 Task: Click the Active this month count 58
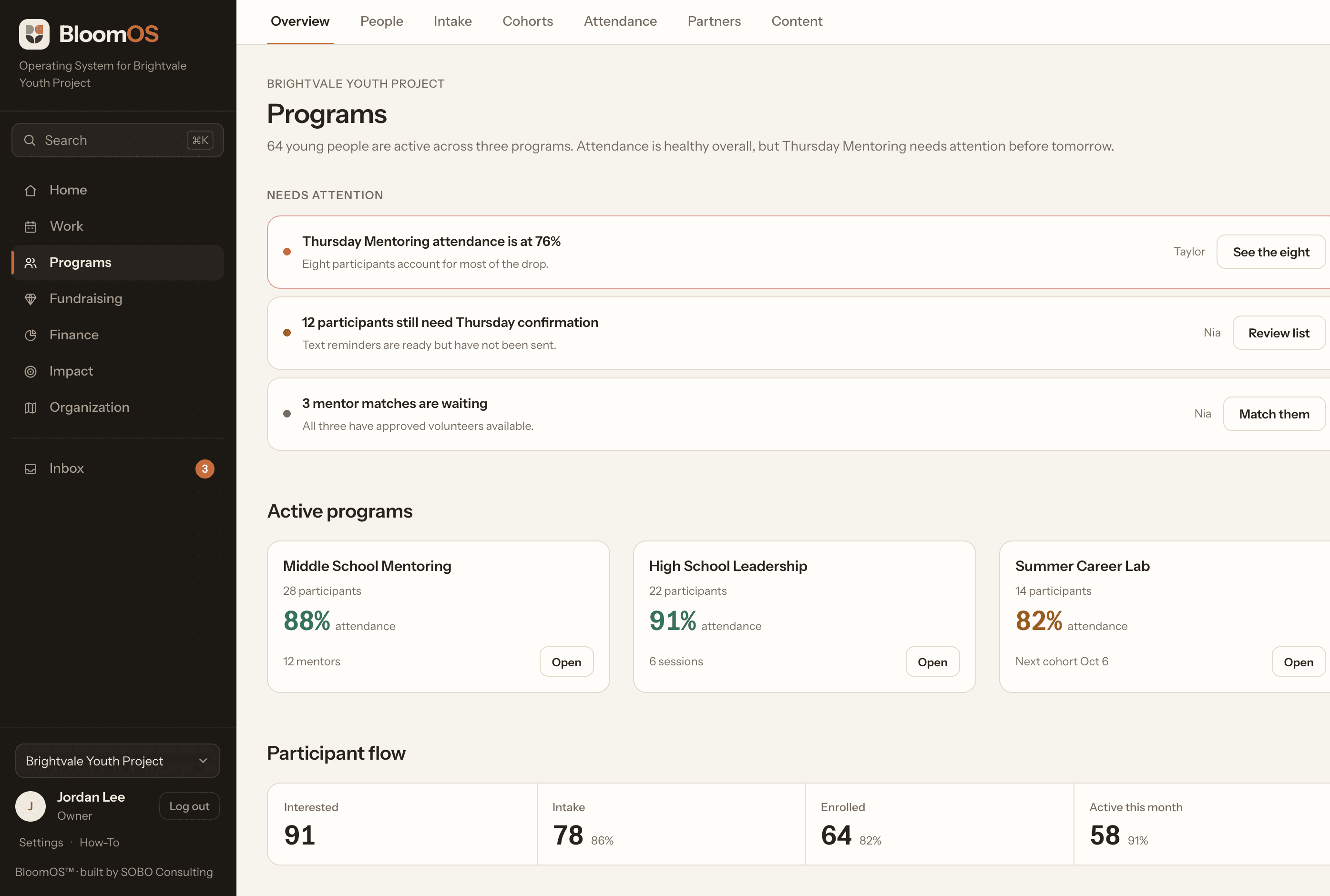click(1104, 835)
